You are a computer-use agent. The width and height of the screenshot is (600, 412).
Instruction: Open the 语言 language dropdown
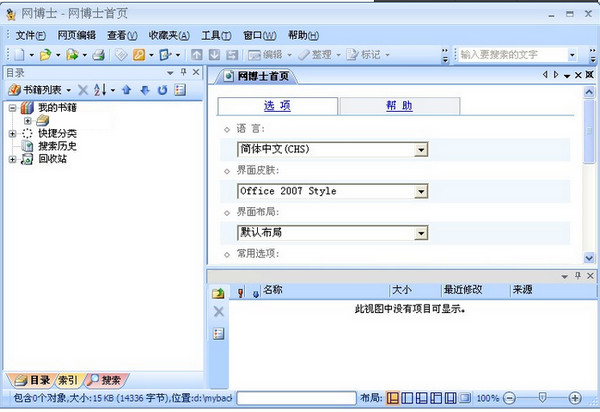pyautogui.click(x=421, y=150)
